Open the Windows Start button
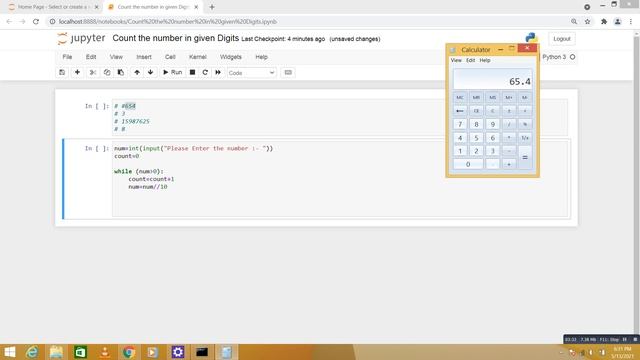 pos(9,352)
